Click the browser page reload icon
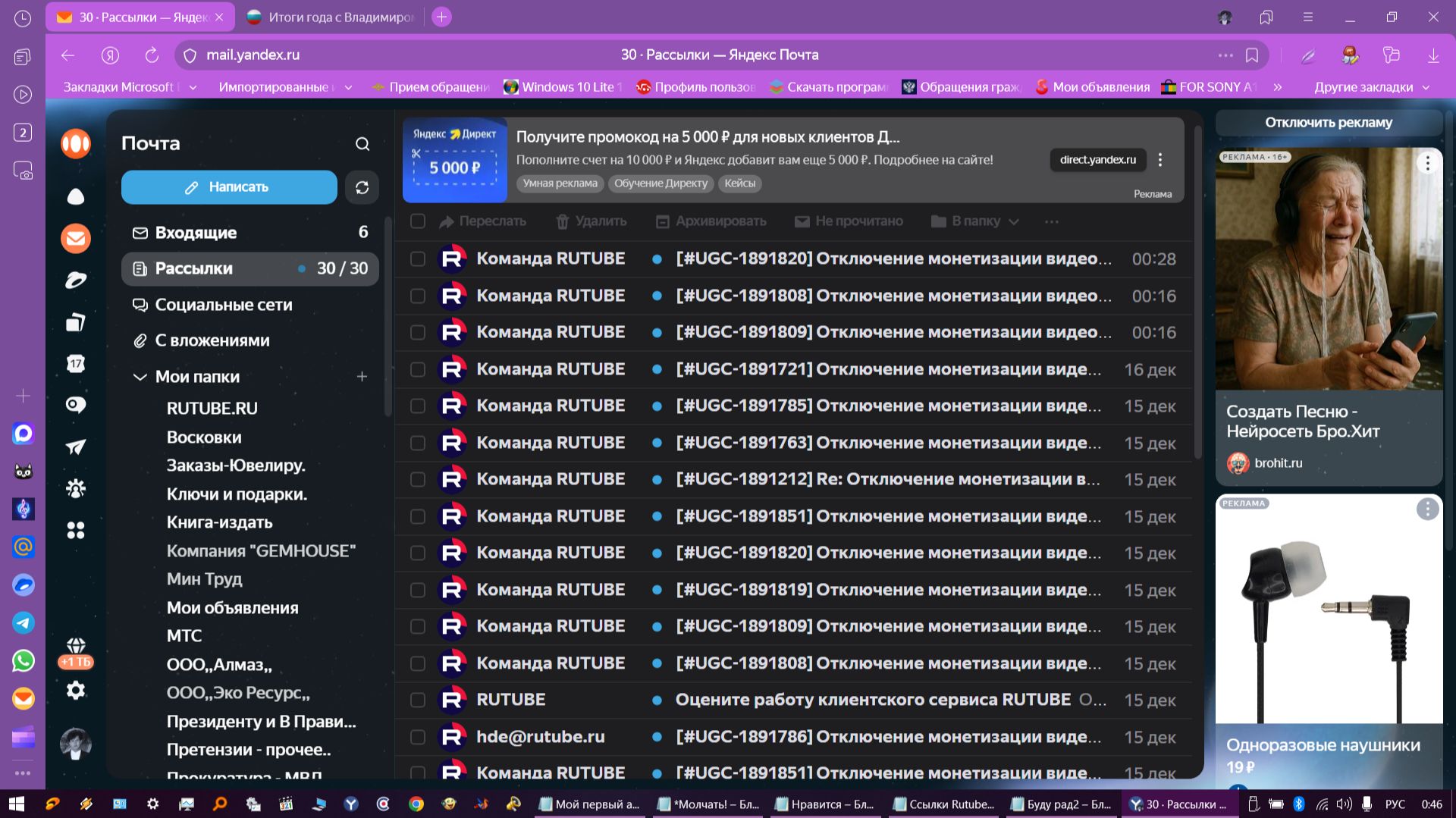1456x818 pixels. (152, 55)
